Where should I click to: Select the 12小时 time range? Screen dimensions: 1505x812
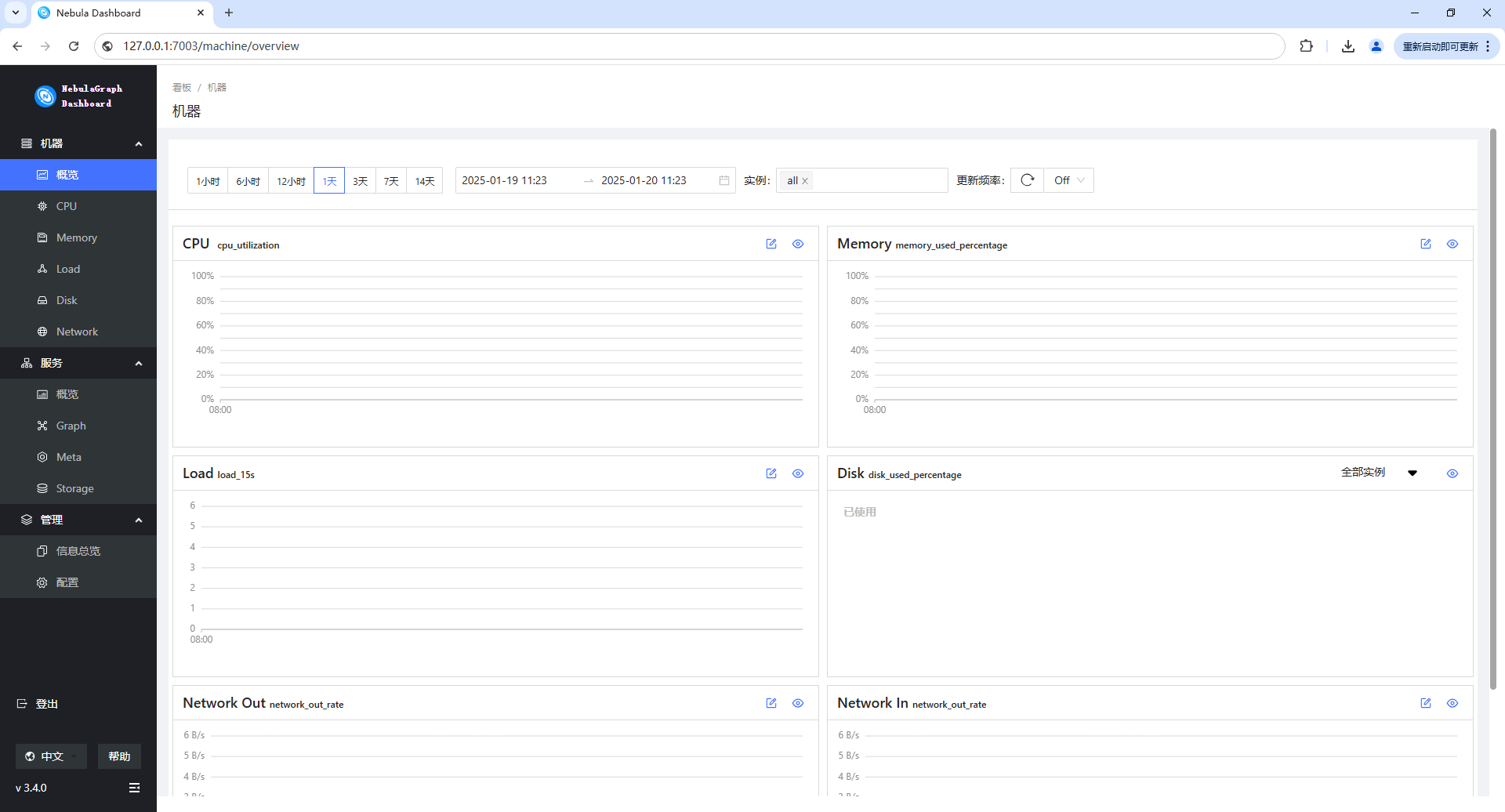(291, 181)
